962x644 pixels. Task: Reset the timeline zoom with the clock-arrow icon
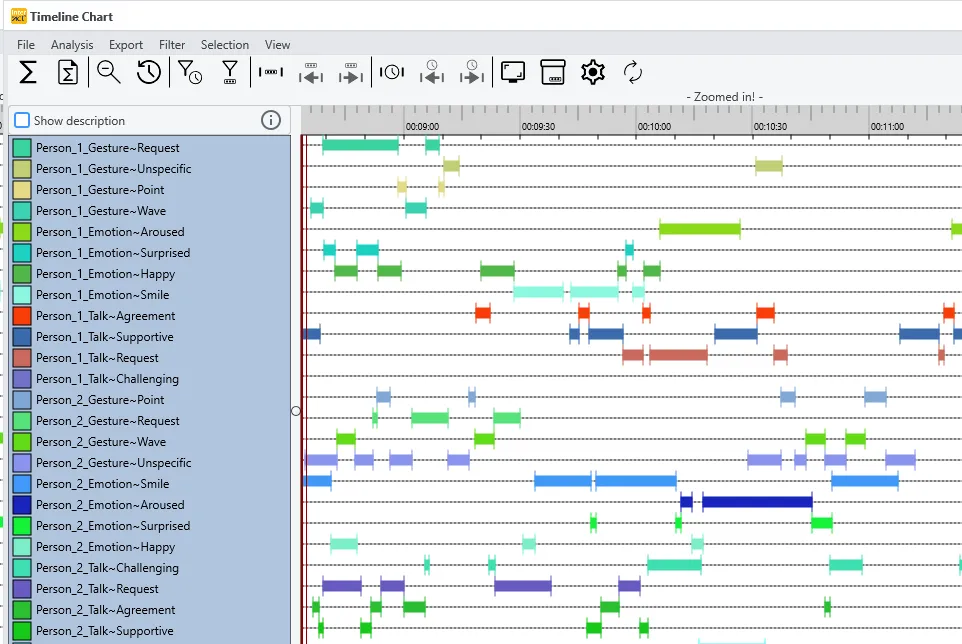(148, 72)
